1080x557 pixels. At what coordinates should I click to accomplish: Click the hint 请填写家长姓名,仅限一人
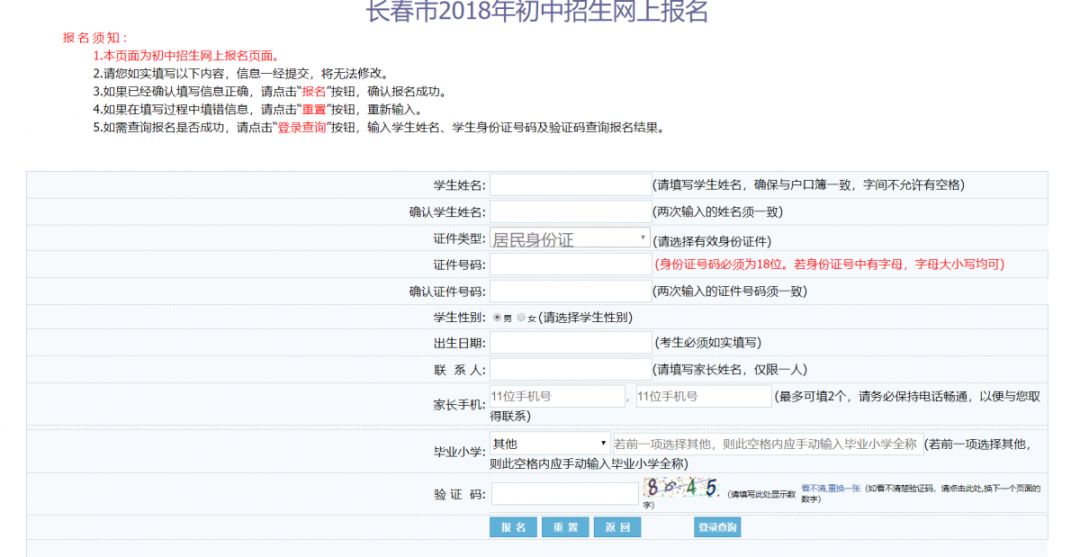730,370
